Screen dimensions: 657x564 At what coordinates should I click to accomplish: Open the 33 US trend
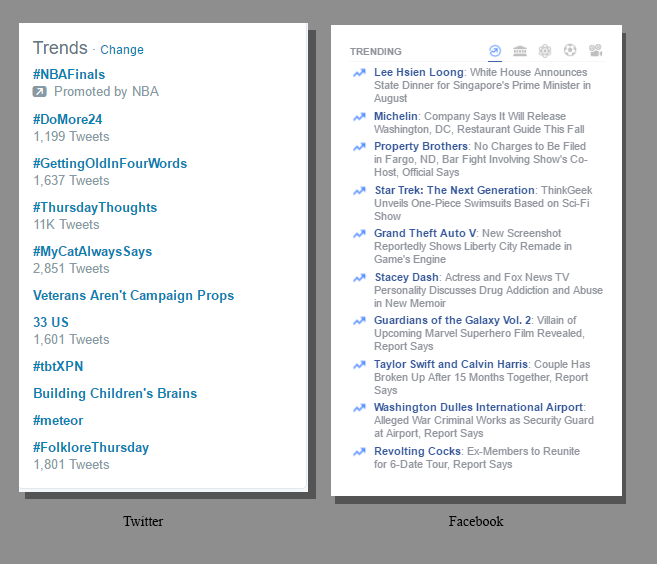point(51,322)
